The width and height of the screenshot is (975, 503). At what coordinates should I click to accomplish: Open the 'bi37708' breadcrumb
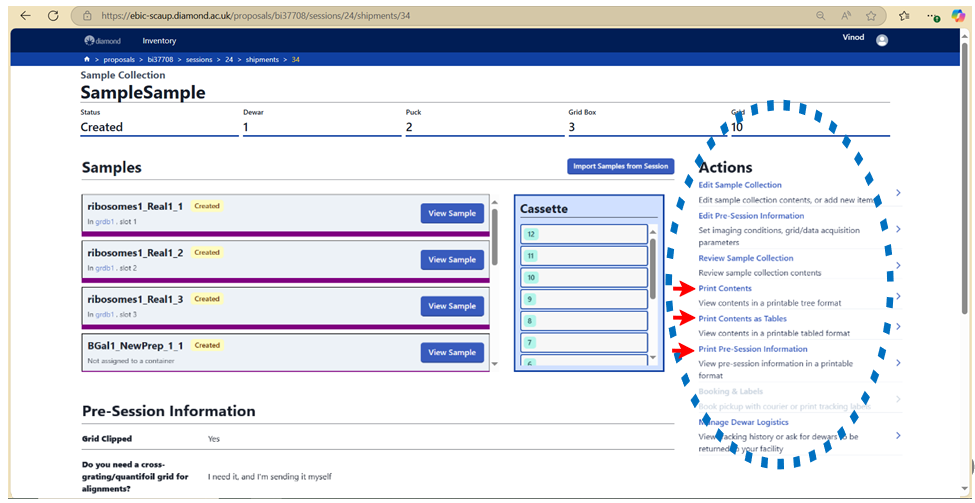point(160,60)
